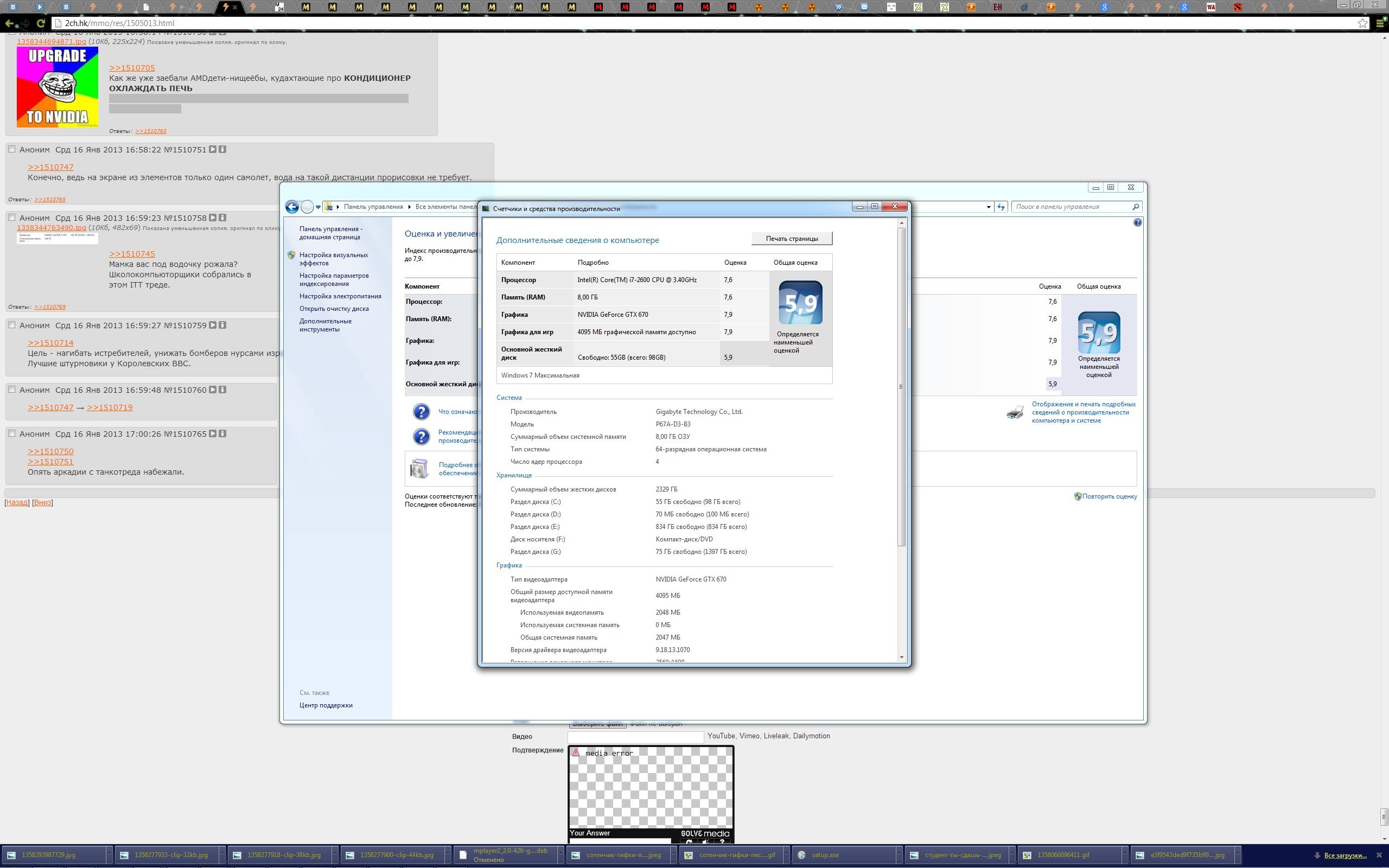Screen dimensions: 1389x868
Task: Open 'Отображение и печать подробных сведений' link
Action: [1084, 412]
